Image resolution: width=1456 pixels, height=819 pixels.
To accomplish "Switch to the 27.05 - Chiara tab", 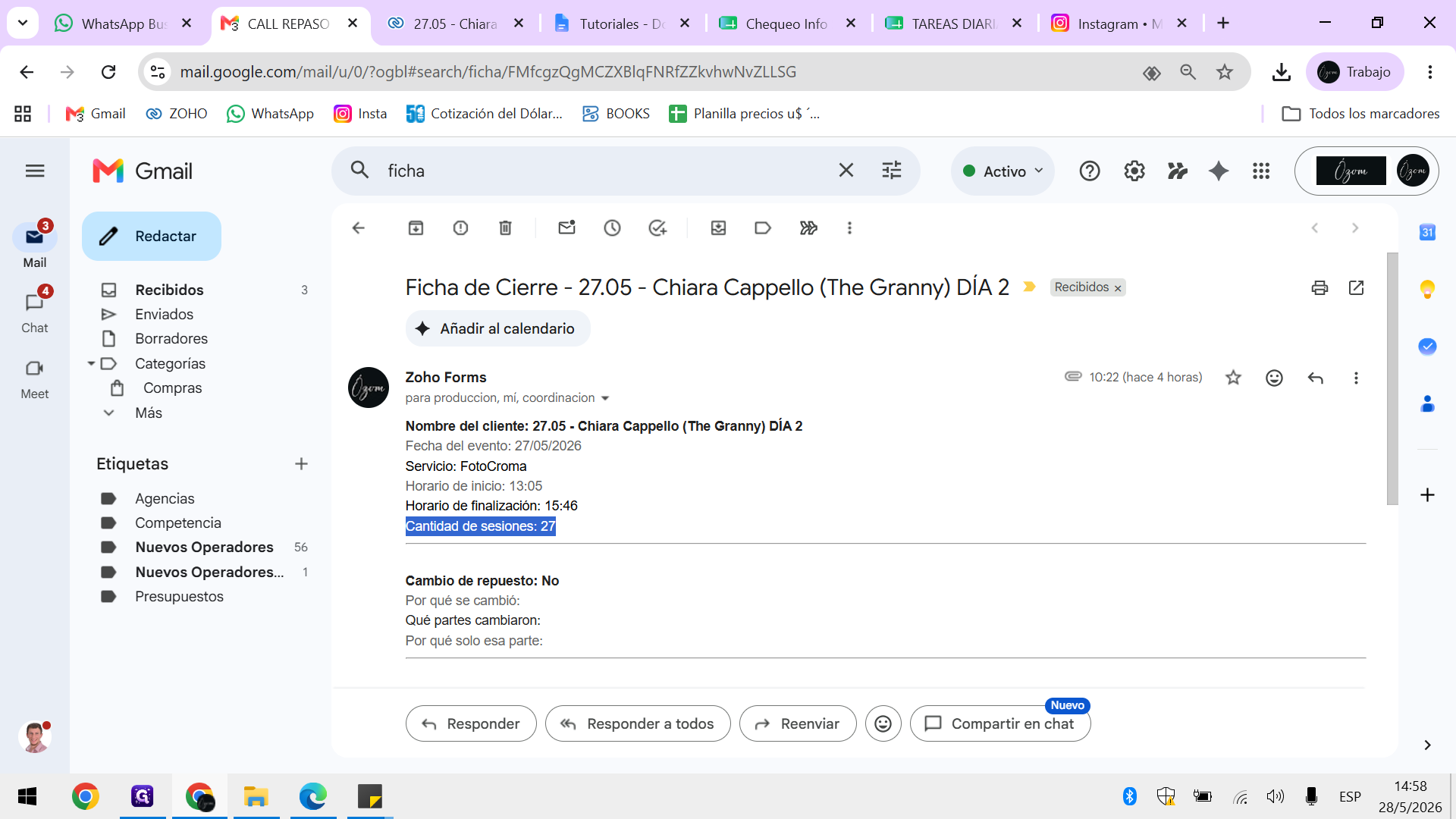I will pyautogui.click(x=455, y=24).
